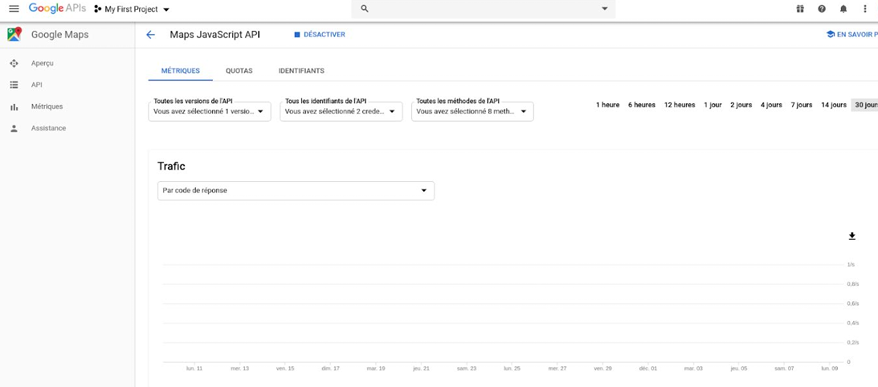Switch to the IDENTIFIANTS tab
This screenshot has height=387, width=878.
[x=301, y=71]
